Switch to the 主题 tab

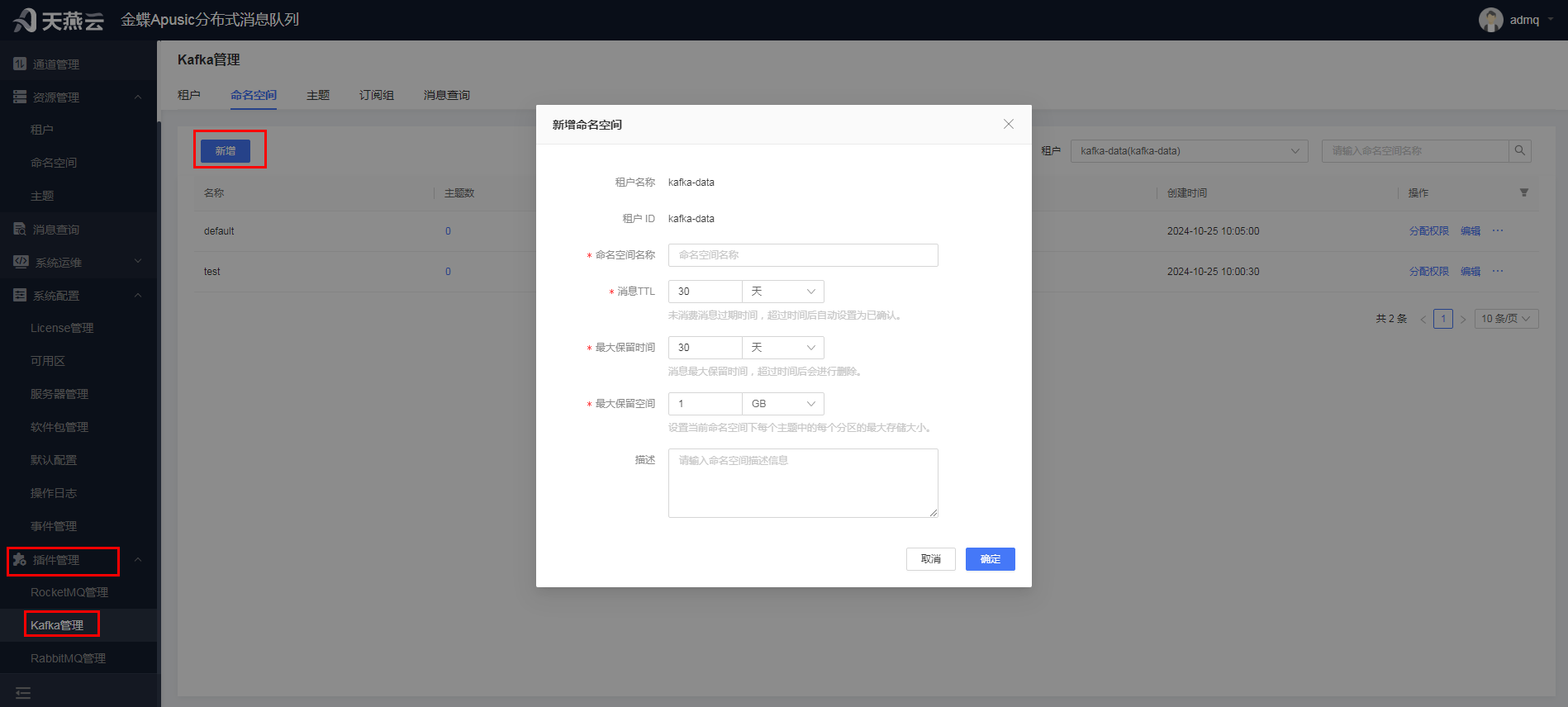(x=318, y=95)
